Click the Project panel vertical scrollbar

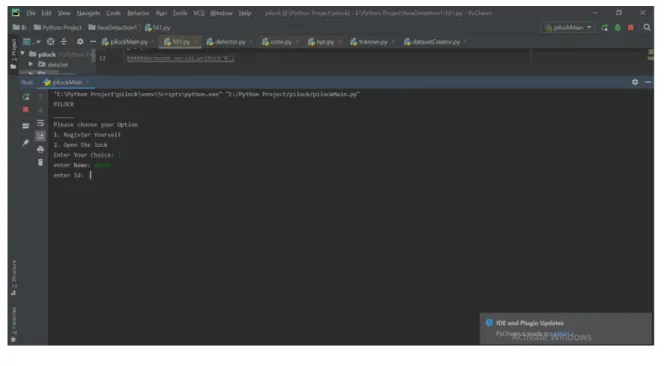(x=94, y=56)
